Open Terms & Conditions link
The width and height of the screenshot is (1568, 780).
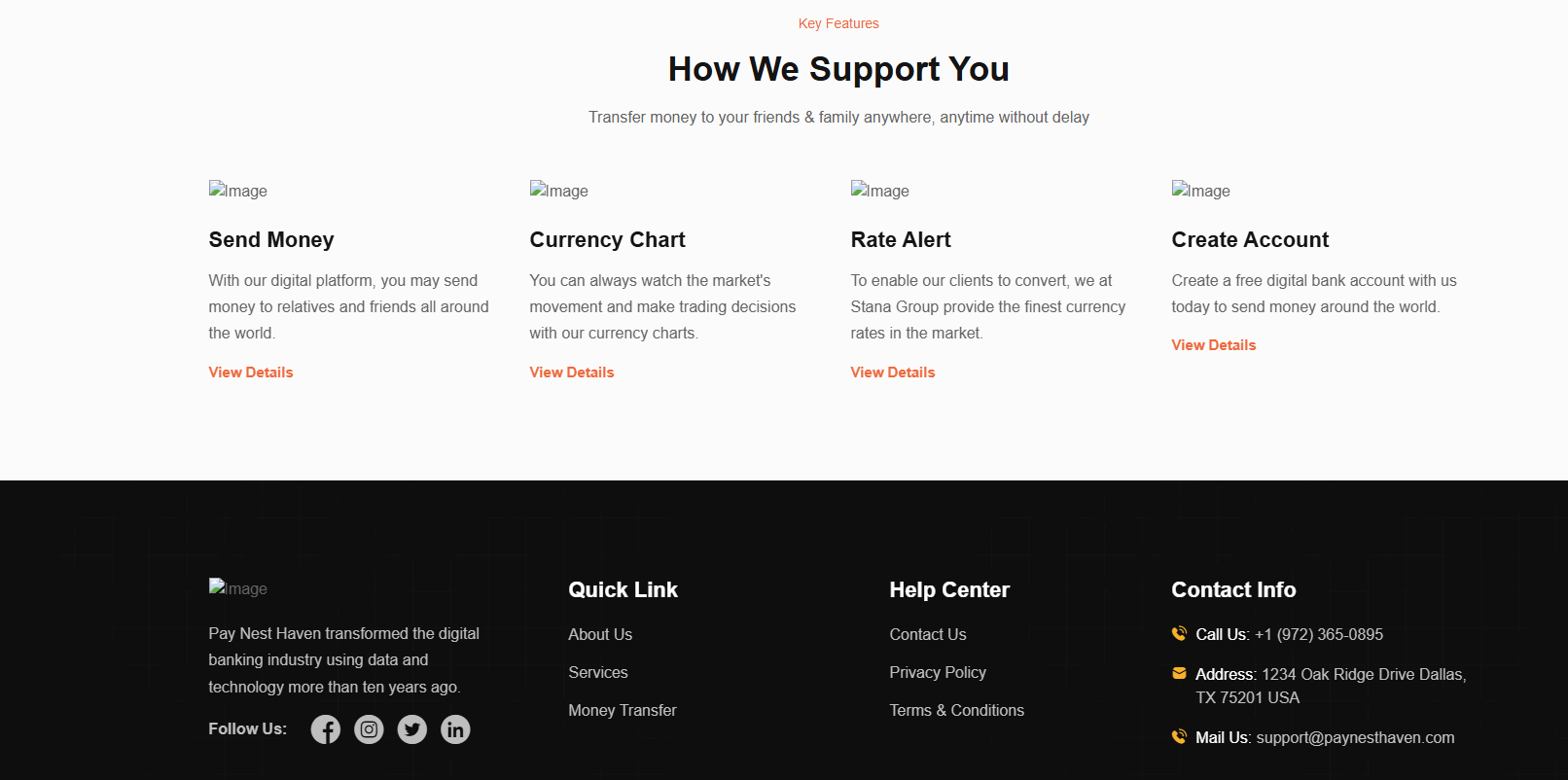tap(957, 710)
